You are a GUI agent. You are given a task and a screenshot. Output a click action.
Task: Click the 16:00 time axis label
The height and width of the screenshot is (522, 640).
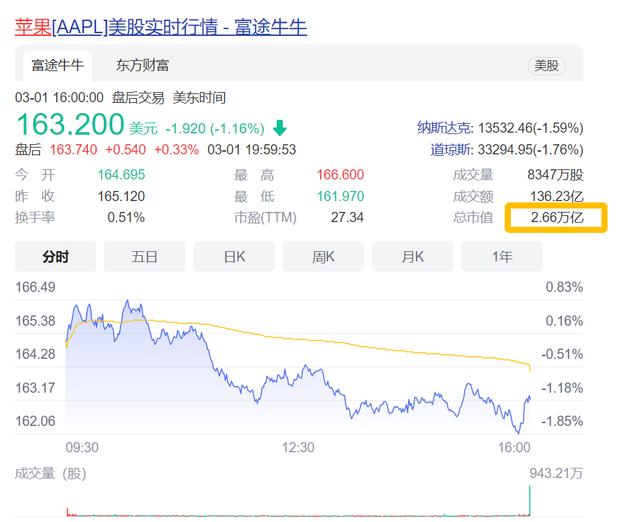514,448
